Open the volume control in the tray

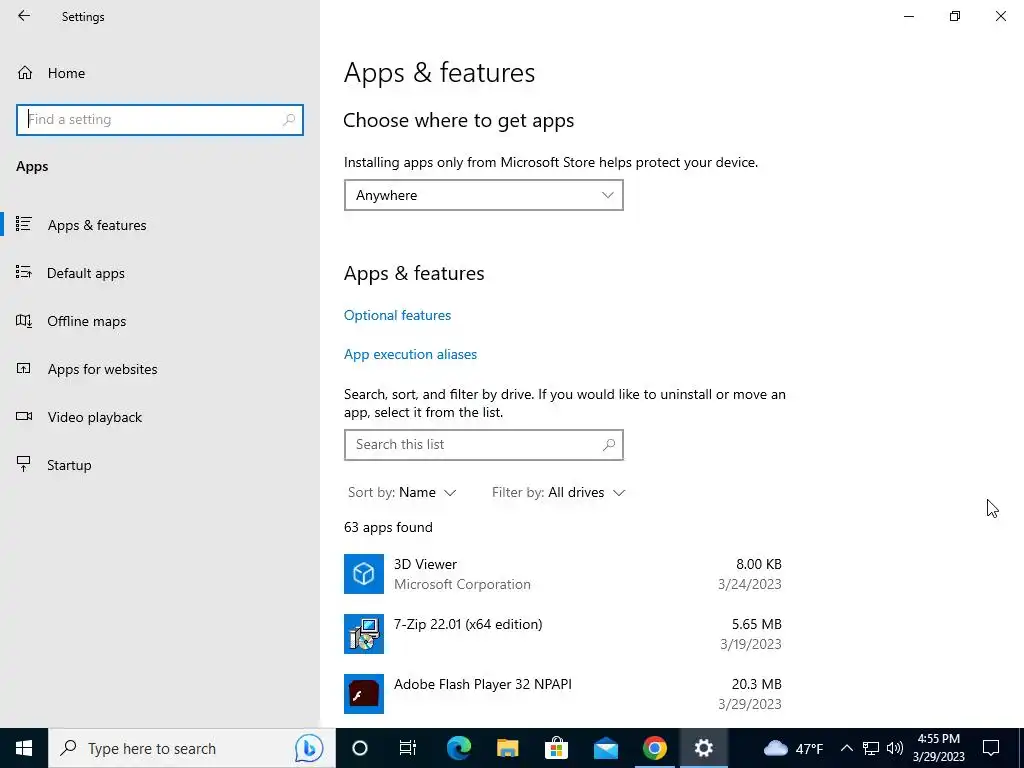click(x=895, y=748)
